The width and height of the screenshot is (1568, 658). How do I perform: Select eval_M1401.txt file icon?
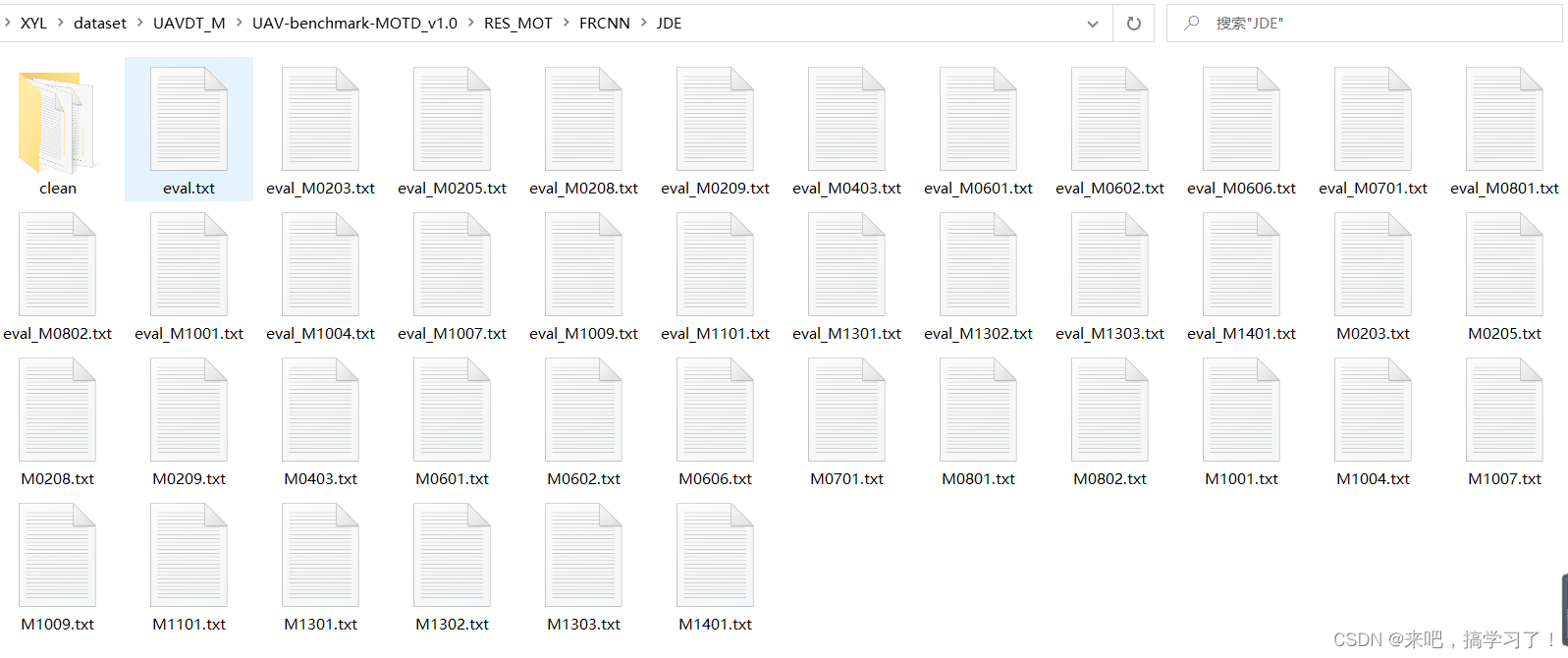click(1241, 264)
